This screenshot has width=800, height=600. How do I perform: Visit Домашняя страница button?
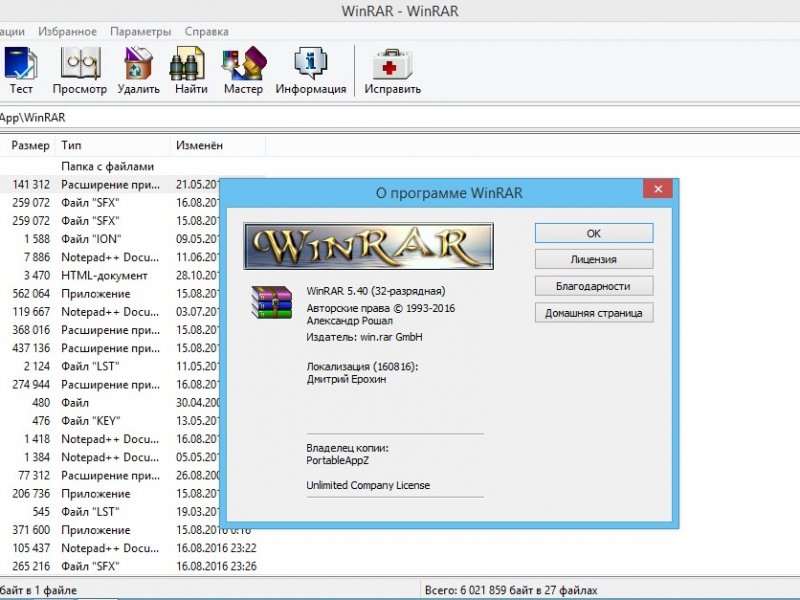594,313
